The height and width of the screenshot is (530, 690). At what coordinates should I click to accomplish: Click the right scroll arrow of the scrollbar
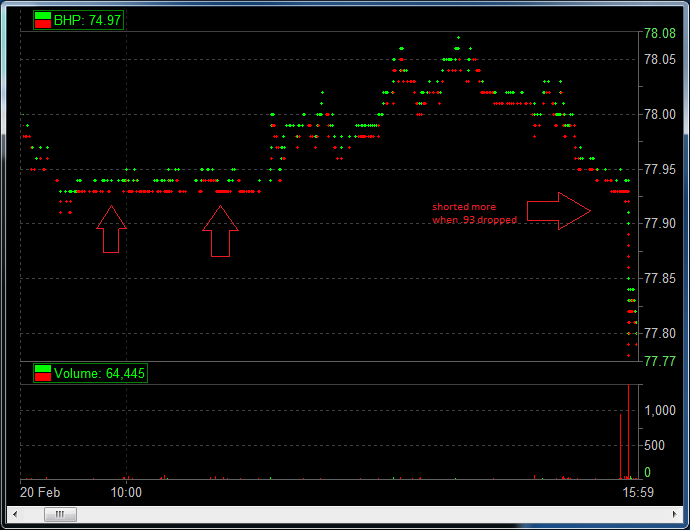pyautogui.click(x=675, y=514)
